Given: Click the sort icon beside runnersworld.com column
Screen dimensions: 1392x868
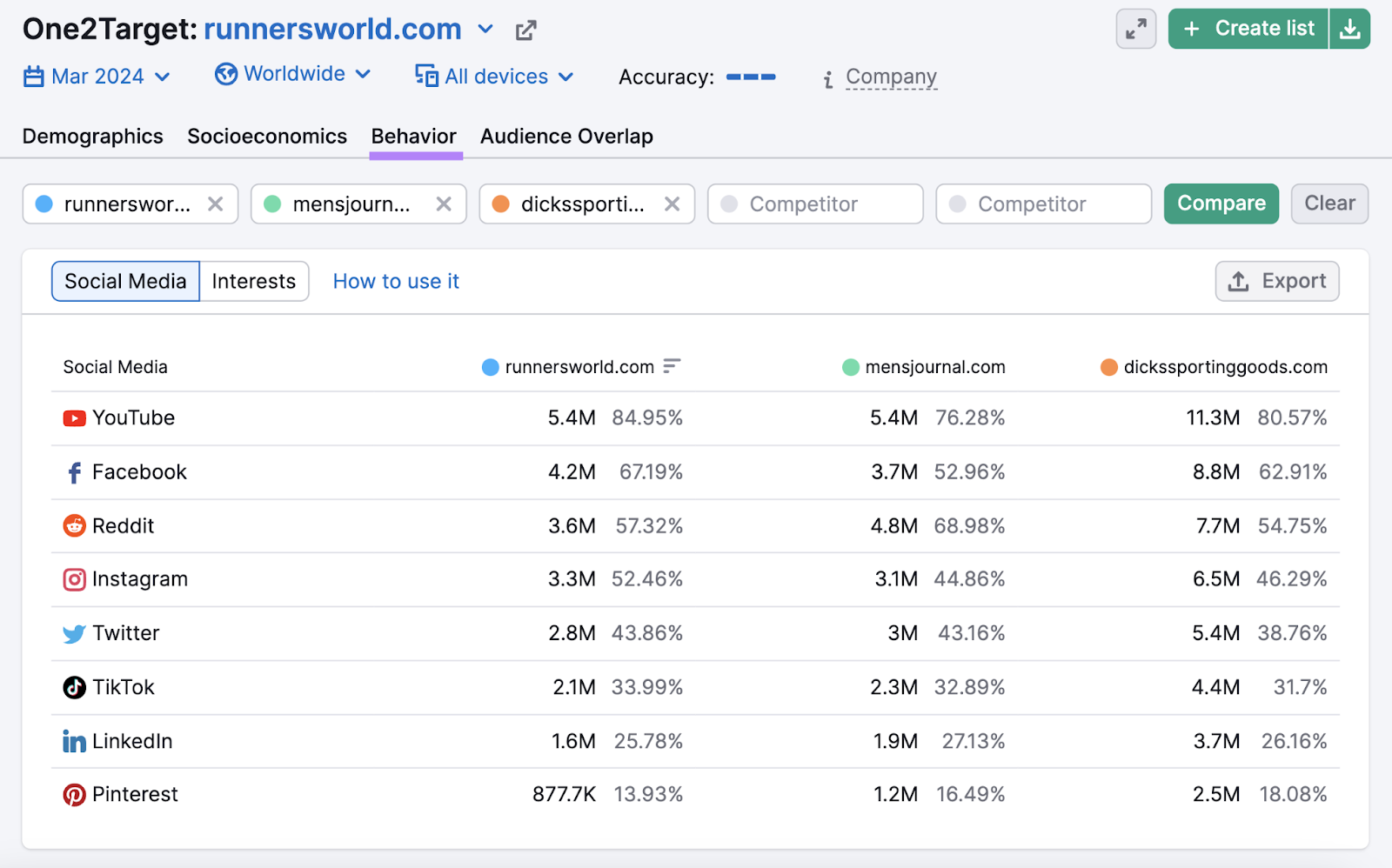Looking at the screenshot, I should 670,366.
